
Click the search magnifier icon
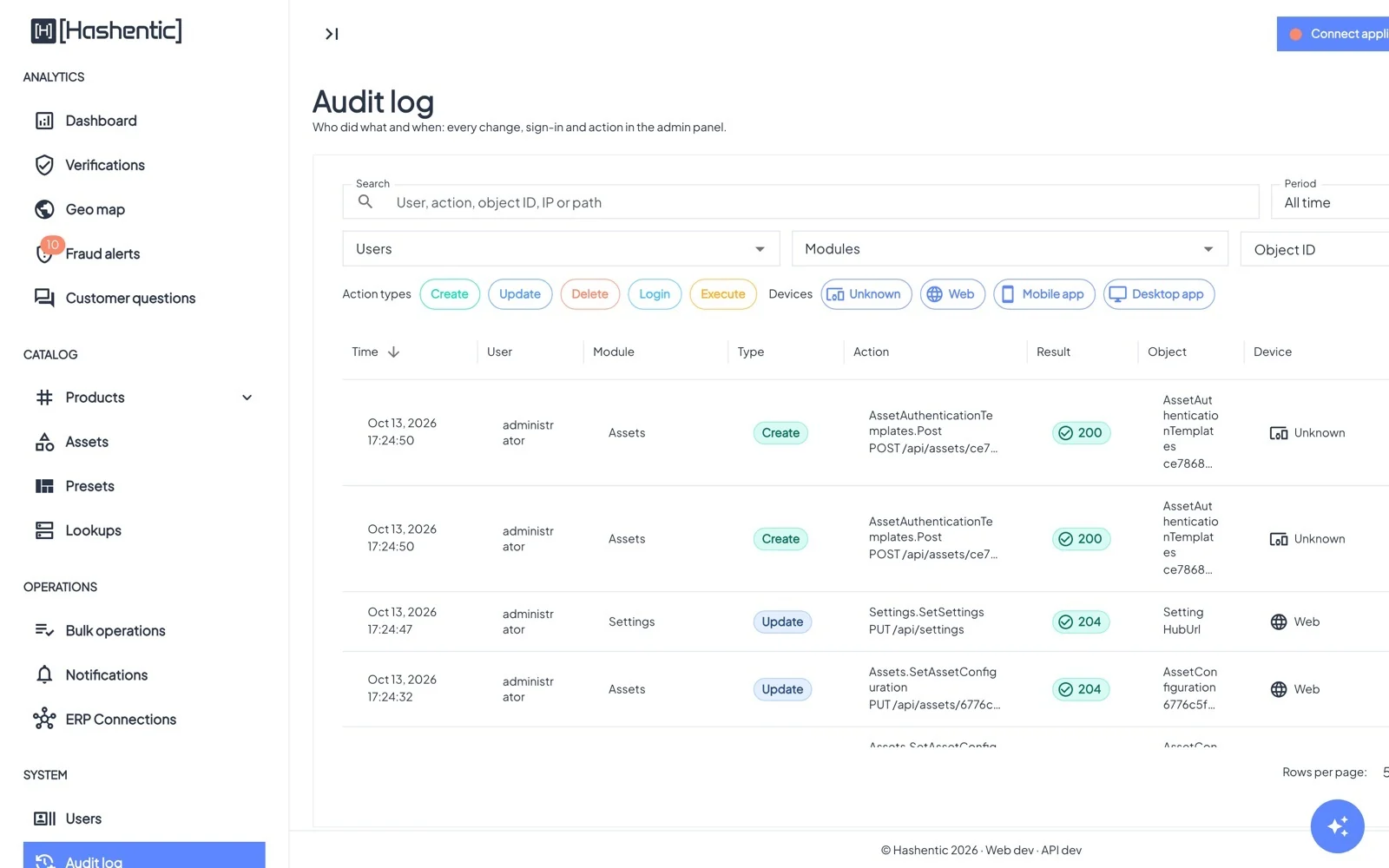[x=365, y=201]
